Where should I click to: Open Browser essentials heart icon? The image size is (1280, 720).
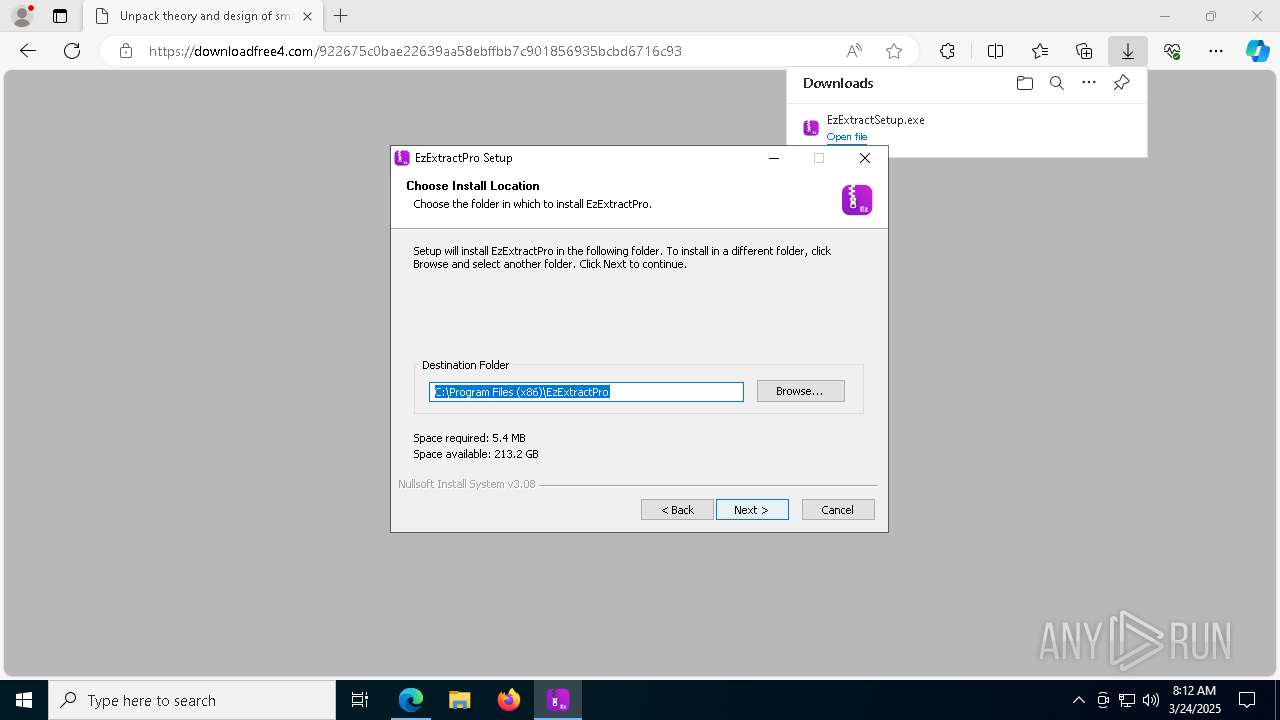tap(1172, 51)
